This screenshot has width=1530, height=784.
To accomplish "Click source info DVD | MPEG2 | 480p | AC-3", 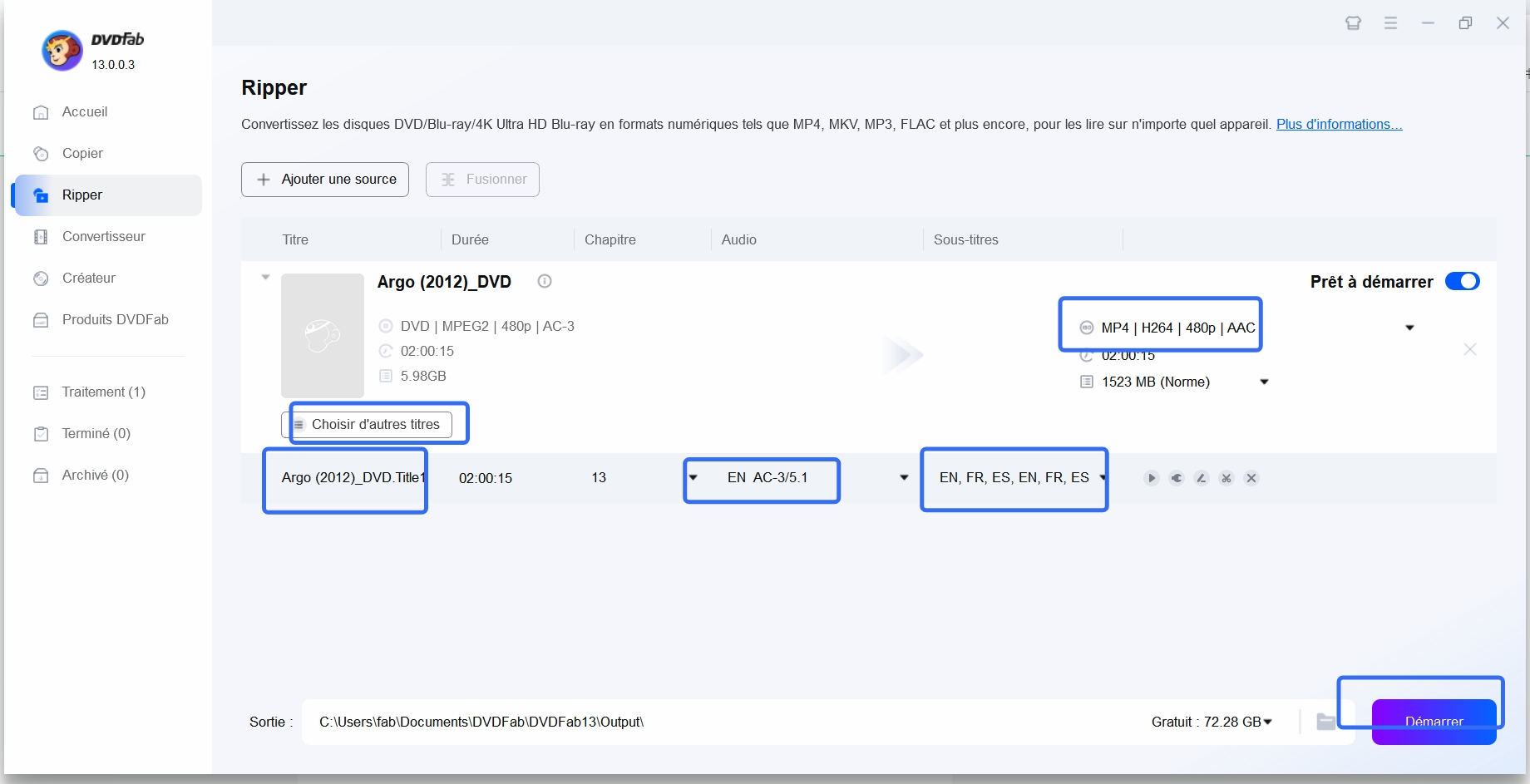I will [x=487, y=327].
